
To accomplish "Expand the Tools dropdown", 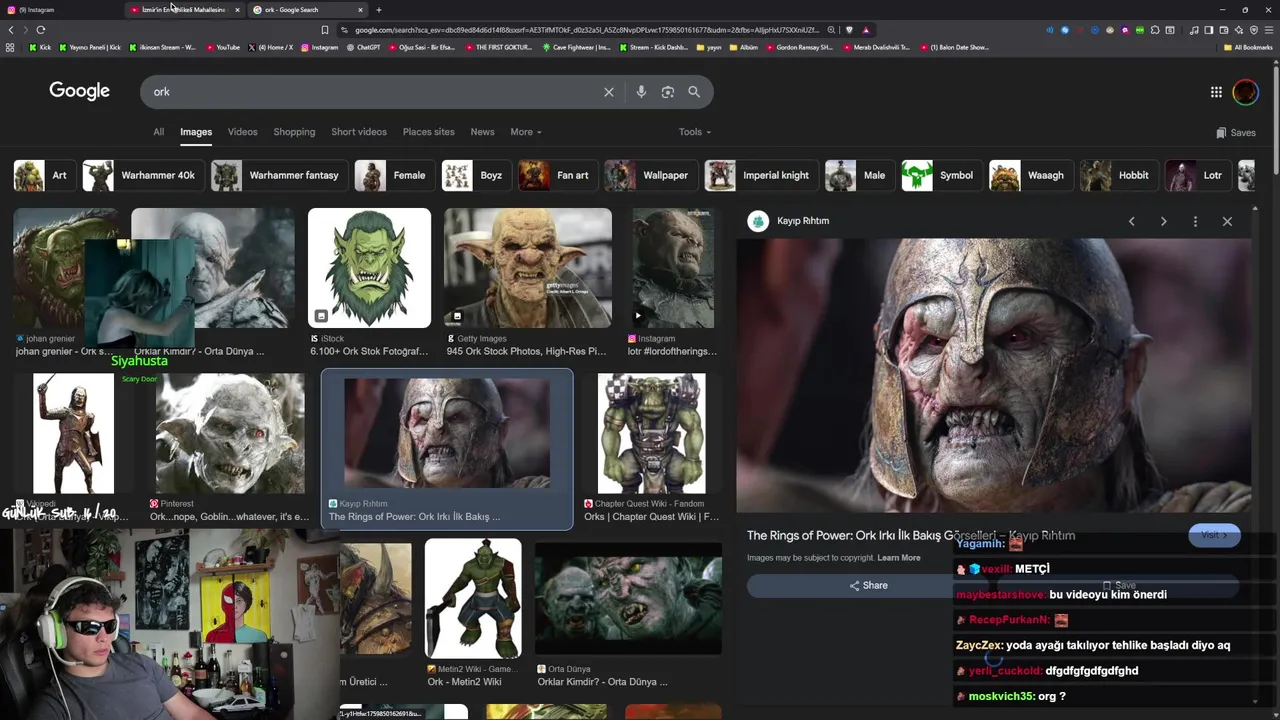I will [695, 132].
